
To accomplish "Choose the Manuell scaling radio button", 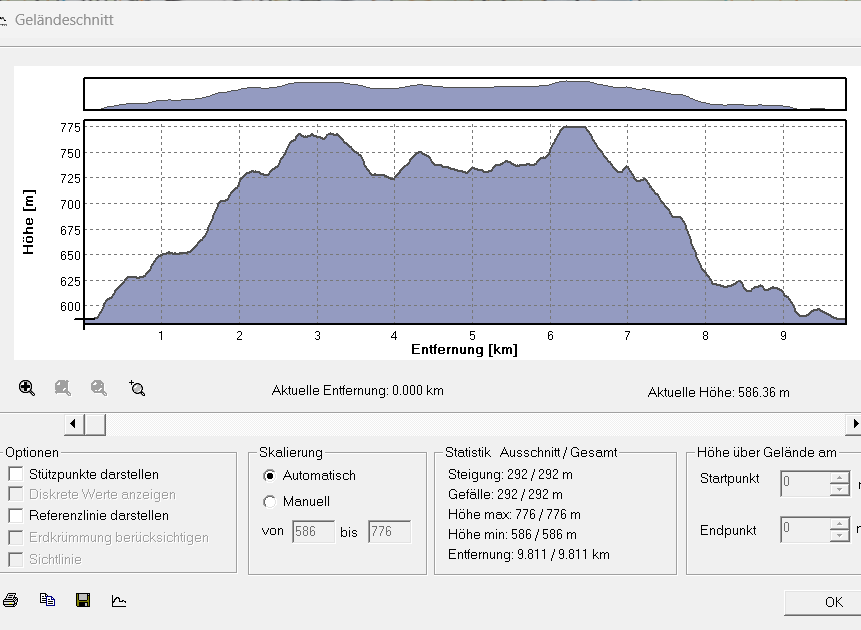I will 269,501.
